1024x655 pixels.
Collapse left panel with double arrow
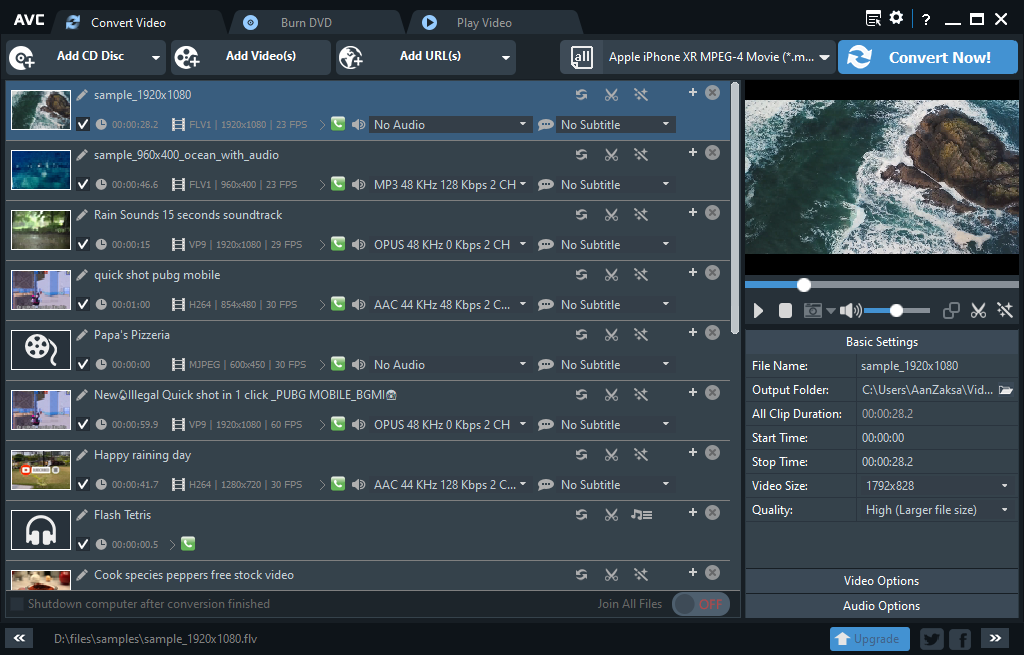20,638
